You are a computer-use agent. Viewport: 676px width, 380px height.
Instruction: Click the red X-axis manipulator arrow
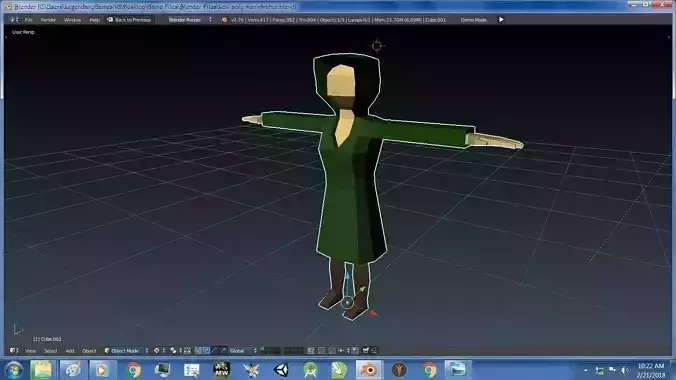[372, 313]
